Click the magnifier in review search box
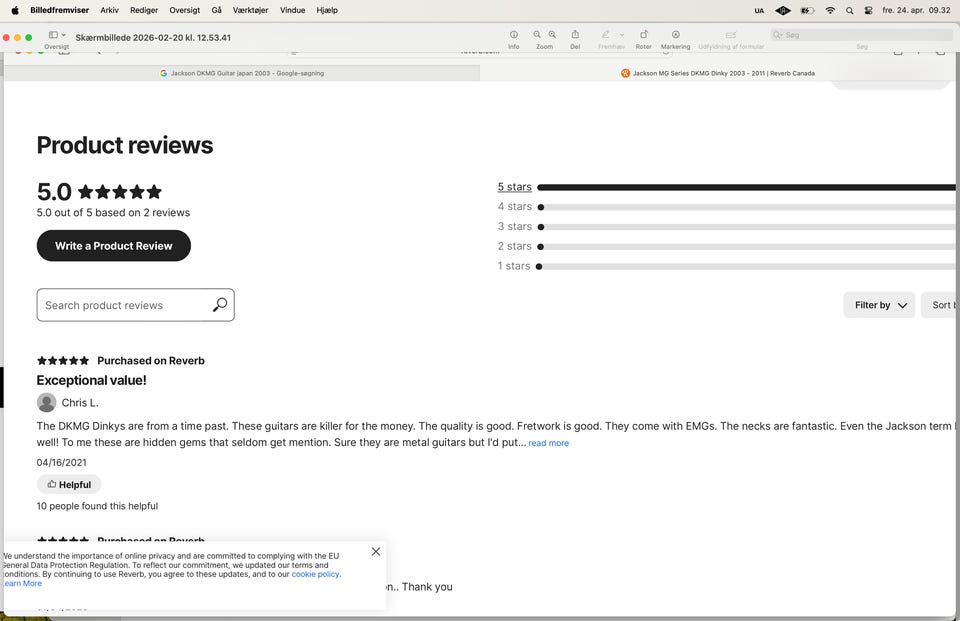This screenshot has width=960, height=621. [x=220, y=304]
